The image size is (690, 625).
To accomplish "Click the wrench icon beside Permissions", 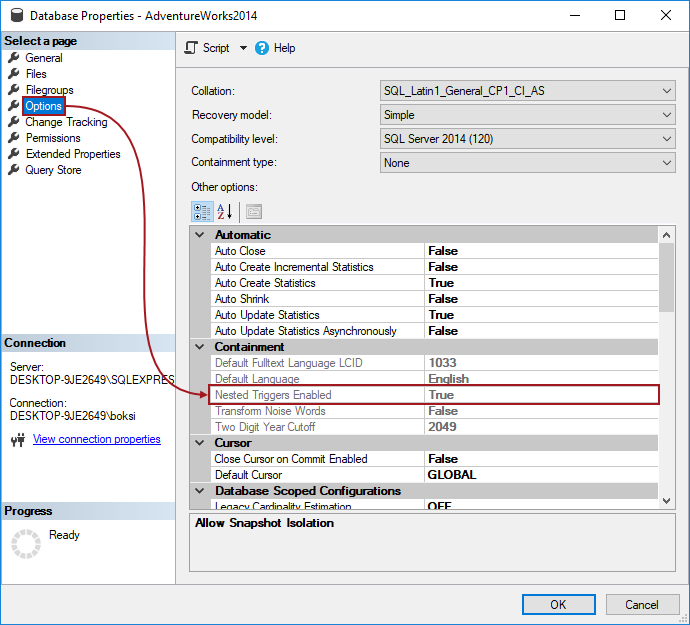I will 14,137.
